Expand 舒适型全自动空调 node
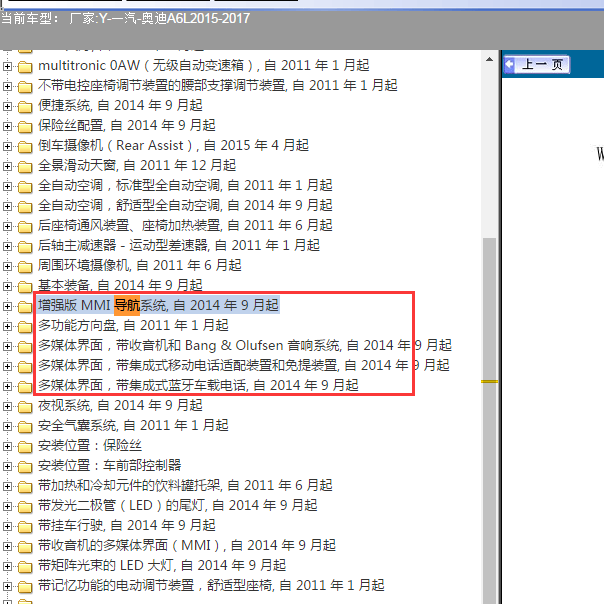 click(x=7, y=206)
